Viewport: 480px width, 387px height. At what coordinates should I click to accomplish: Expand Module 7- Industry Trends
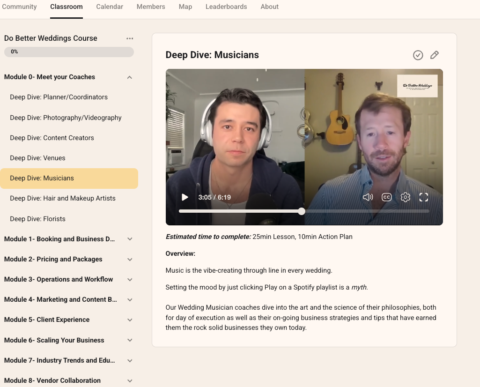click(130, 361)
